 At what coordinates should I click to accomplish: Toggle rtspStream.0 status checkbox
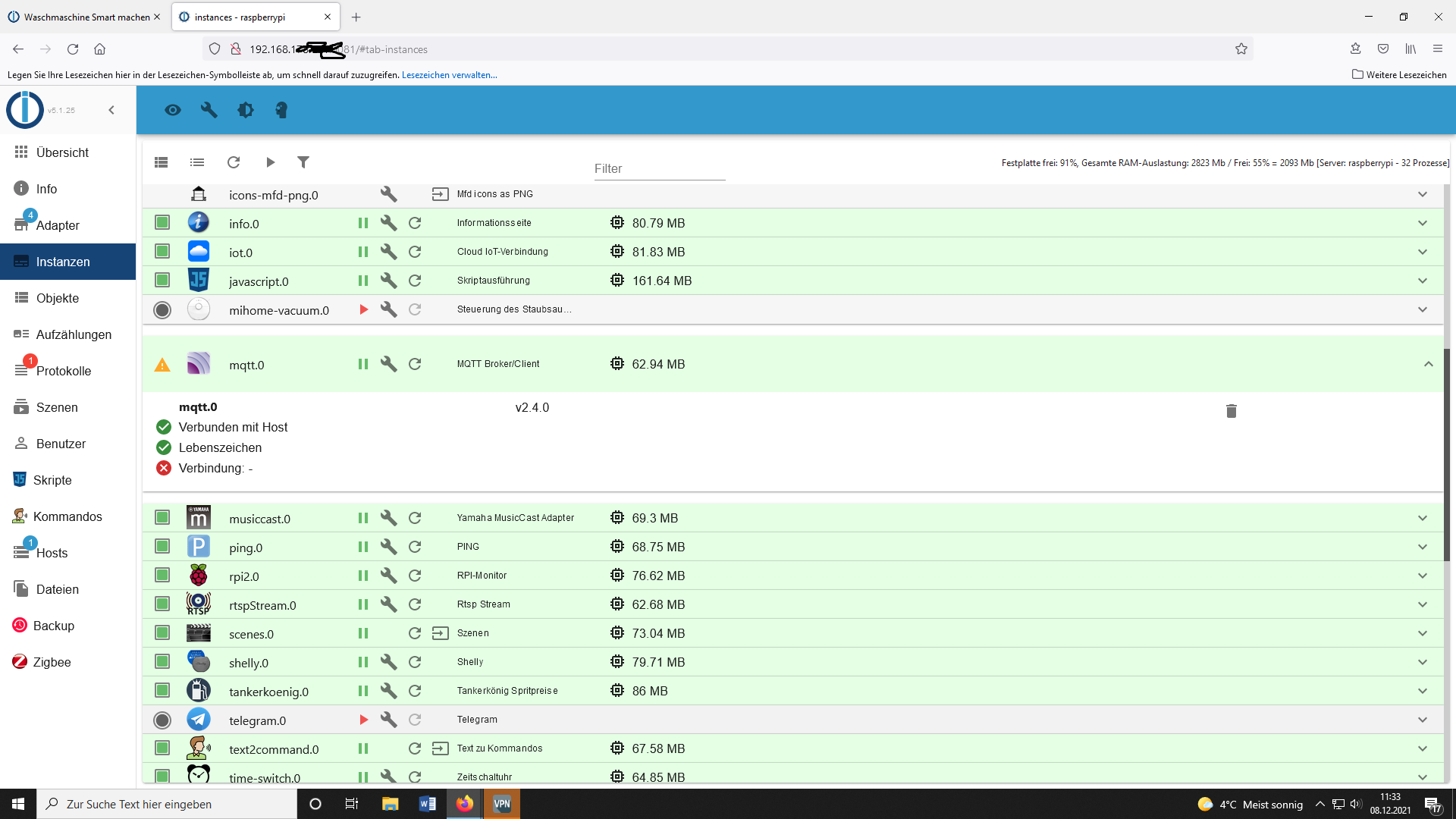click(x=162, y=604)
